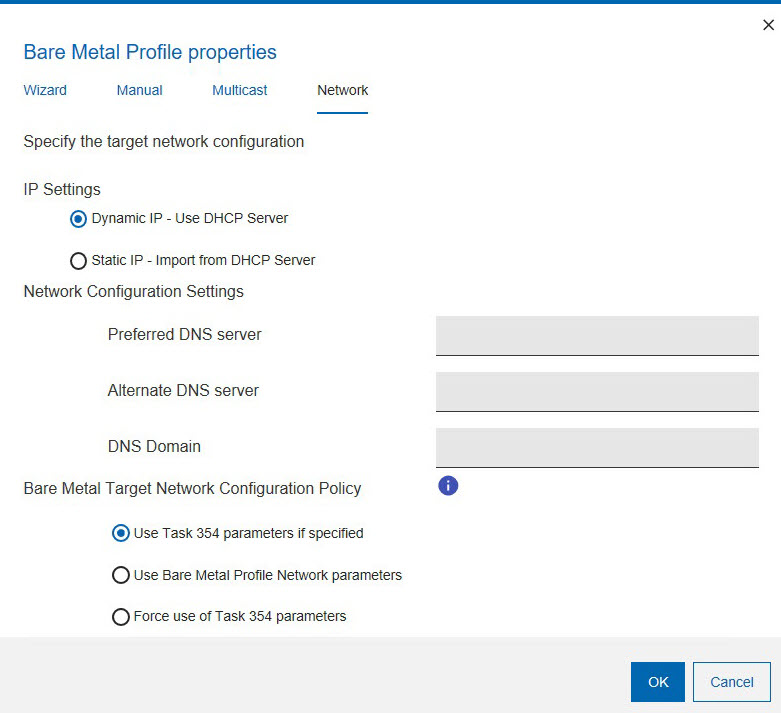This screenshot has height=713, width=781.
Task: Click the Bare Metal Profile properties title
Action: (x=150, y=52)
